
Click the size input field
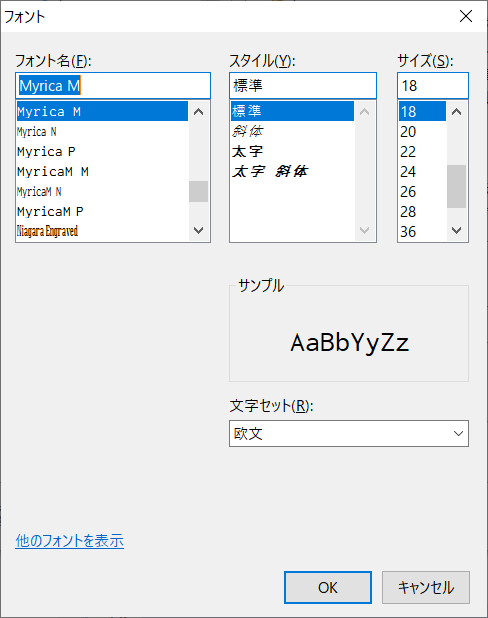coord(433,86)
